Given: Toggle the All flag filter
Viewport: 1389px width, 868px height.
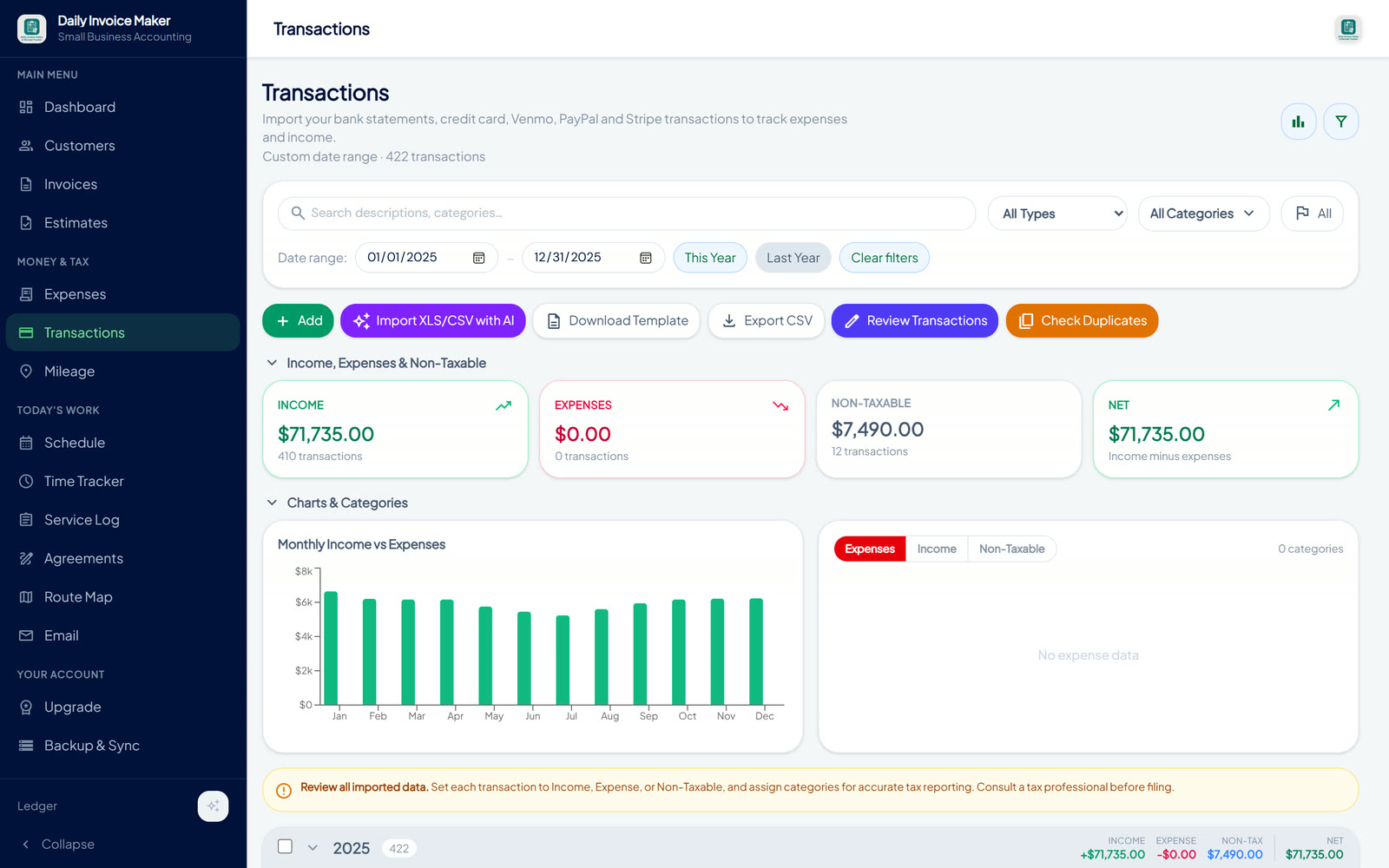Looking at the screenshot, I should click(1313, 214).
